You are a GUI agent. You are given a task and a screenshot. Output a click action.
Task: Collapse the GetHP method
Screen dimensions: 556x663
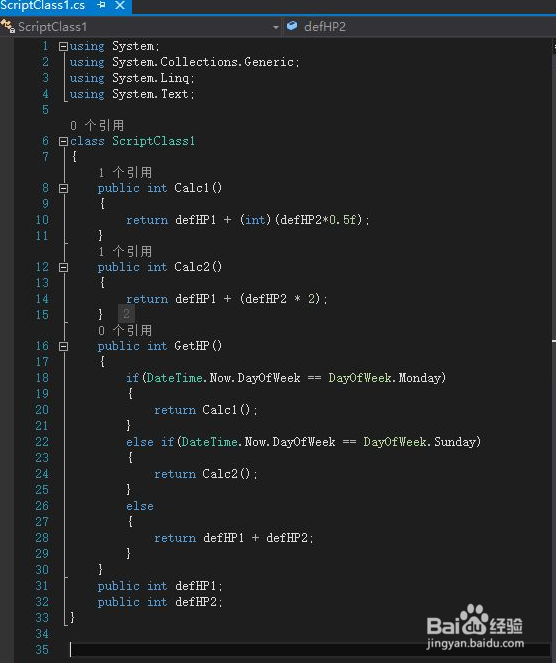[x=63, y=347]
